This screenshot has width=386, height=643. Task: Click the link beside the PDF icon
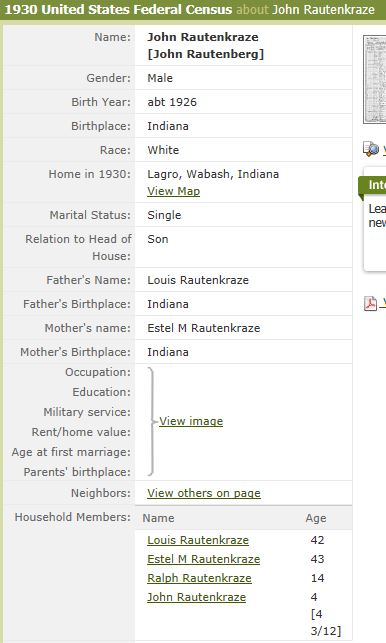384,303
